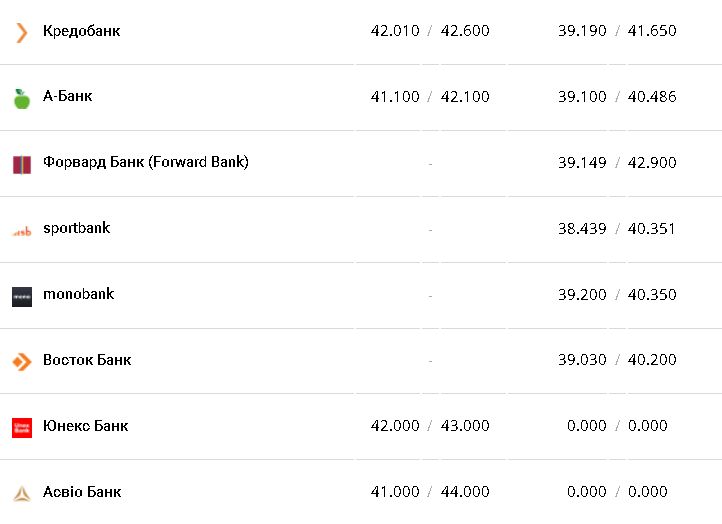Image resolution: width=722 pixels, height=524 pixels.
Task: Click the Асвіо Банк triangle logo
Action: (22, 493)
